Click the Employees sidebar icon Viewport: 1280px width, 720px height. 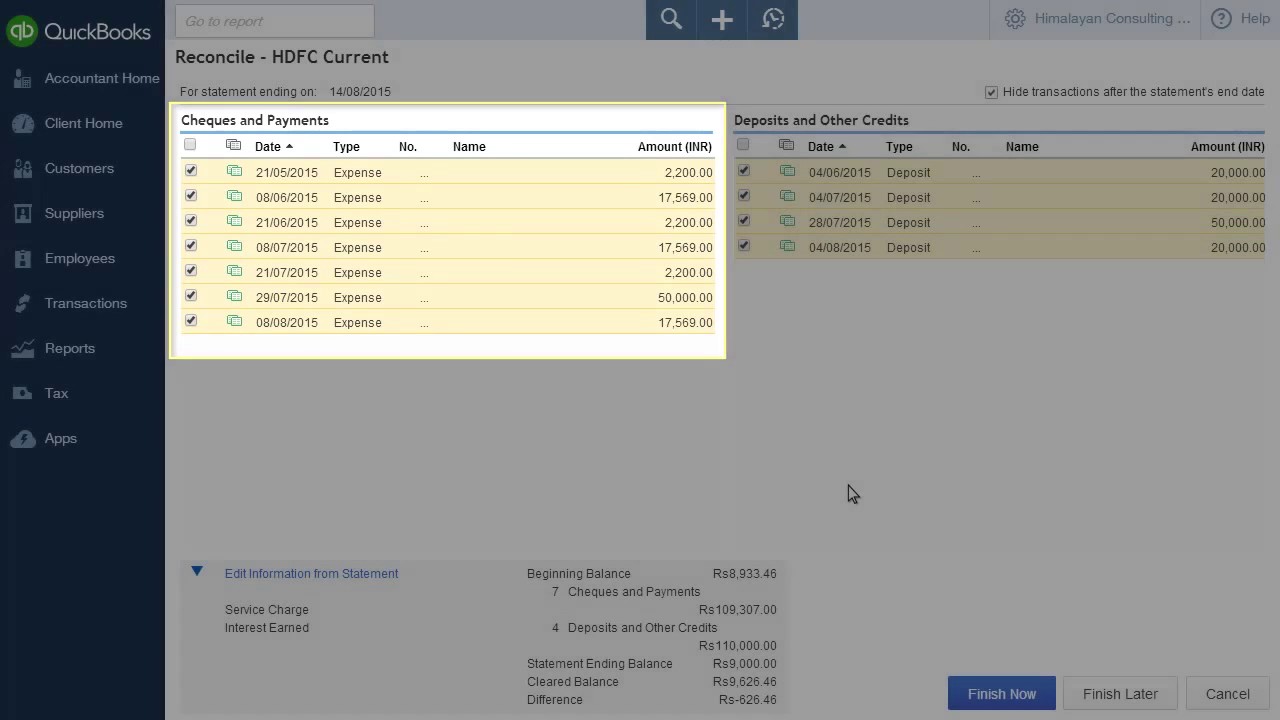23,259
